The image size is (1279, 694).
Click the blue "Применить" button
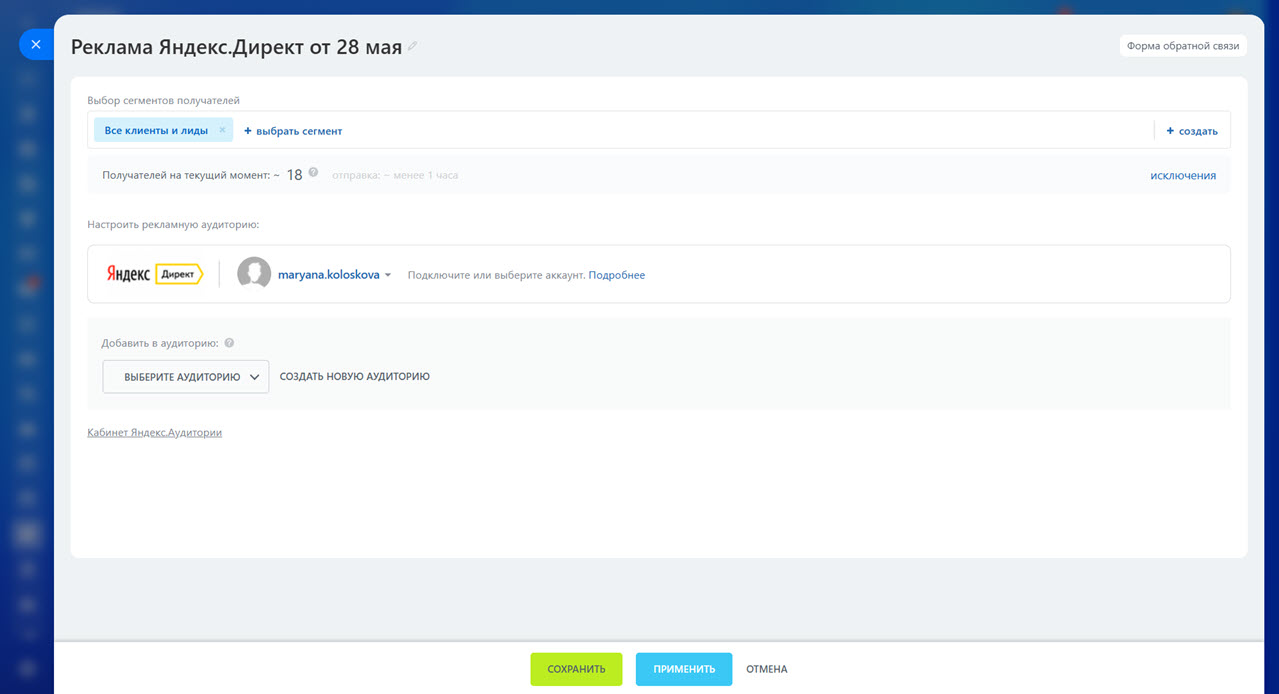pos(684,669)
